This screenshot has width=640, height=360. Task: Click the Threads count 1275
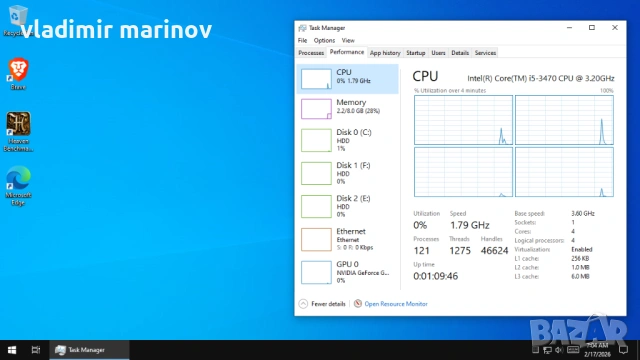tap(460, 251)
